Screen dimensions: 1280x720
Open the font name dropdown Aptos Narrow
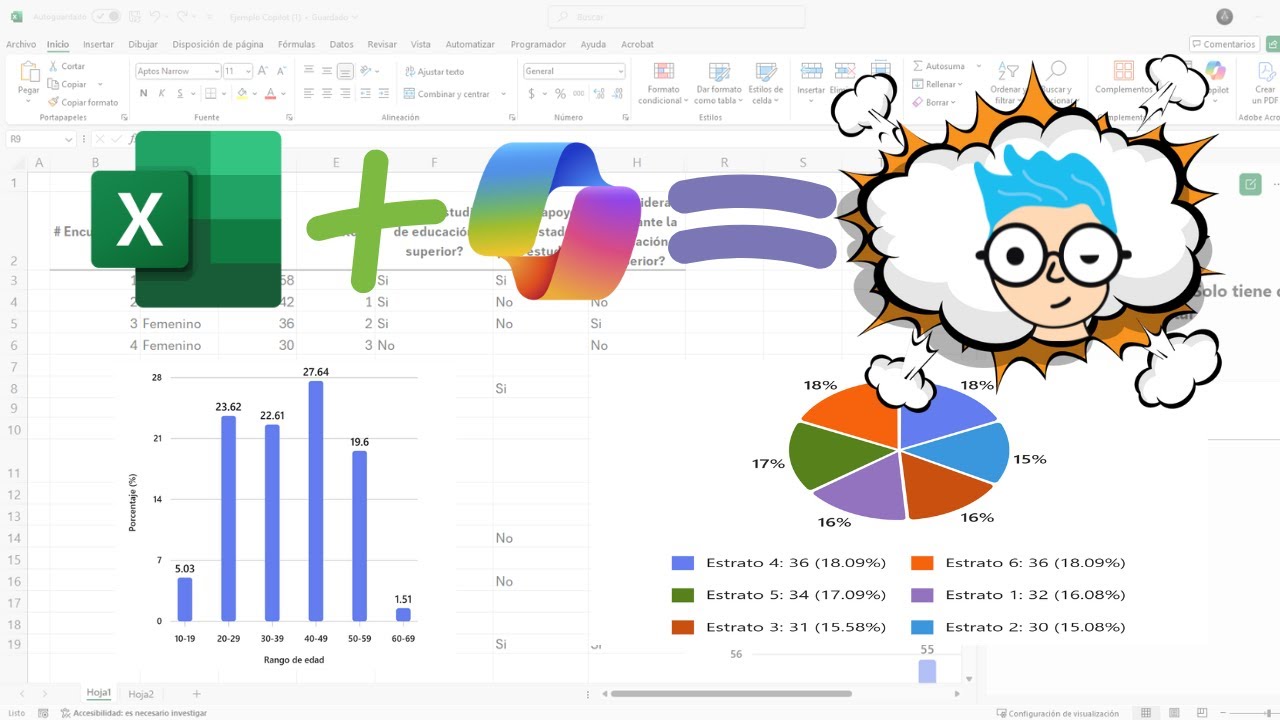[x=215, y=71]
